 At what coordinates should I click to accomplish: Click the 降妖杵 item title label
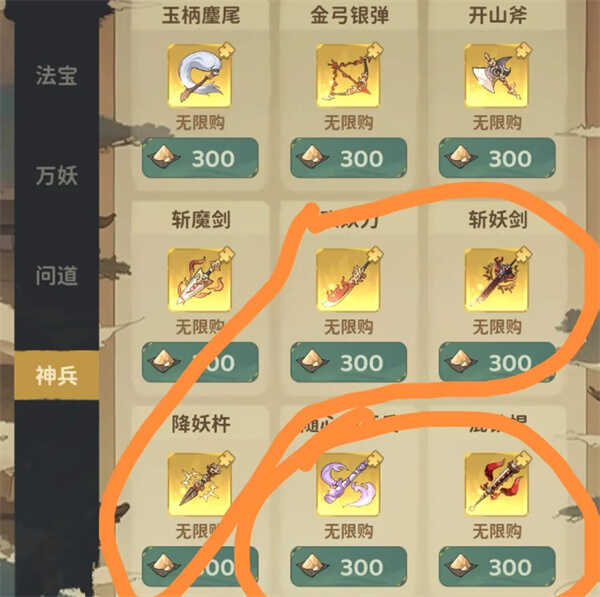201,424
